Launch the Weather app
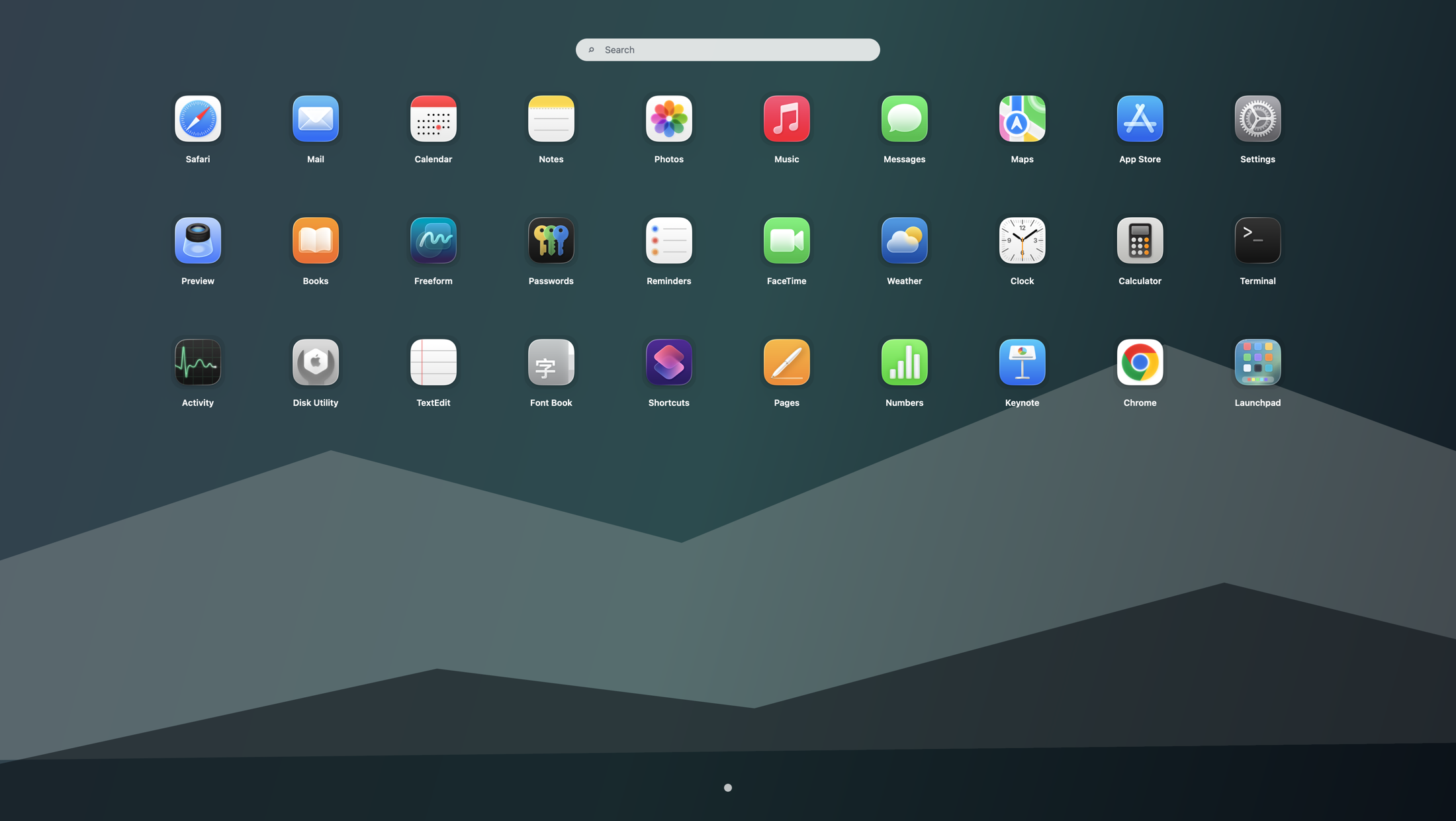 pyautogui.click(x=905, y=240)
